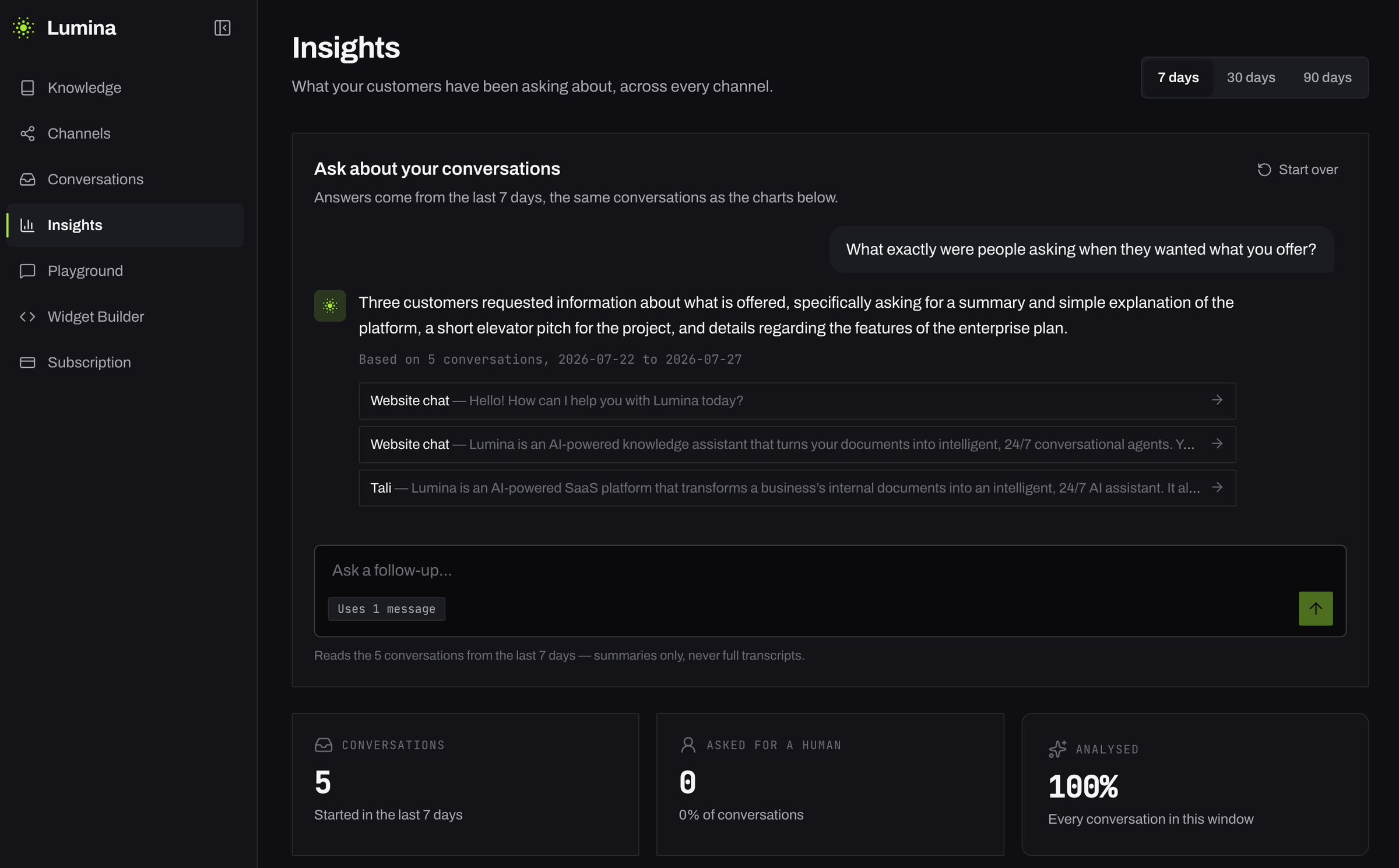Click the Start over refresh icon
This screenshot has height=868, width=1399.
[x=1264, y=170]
